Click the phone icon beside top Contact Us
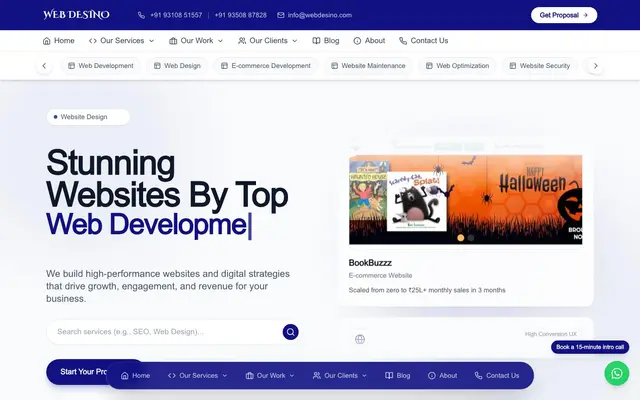640x400 pixels. pos(403,41)
